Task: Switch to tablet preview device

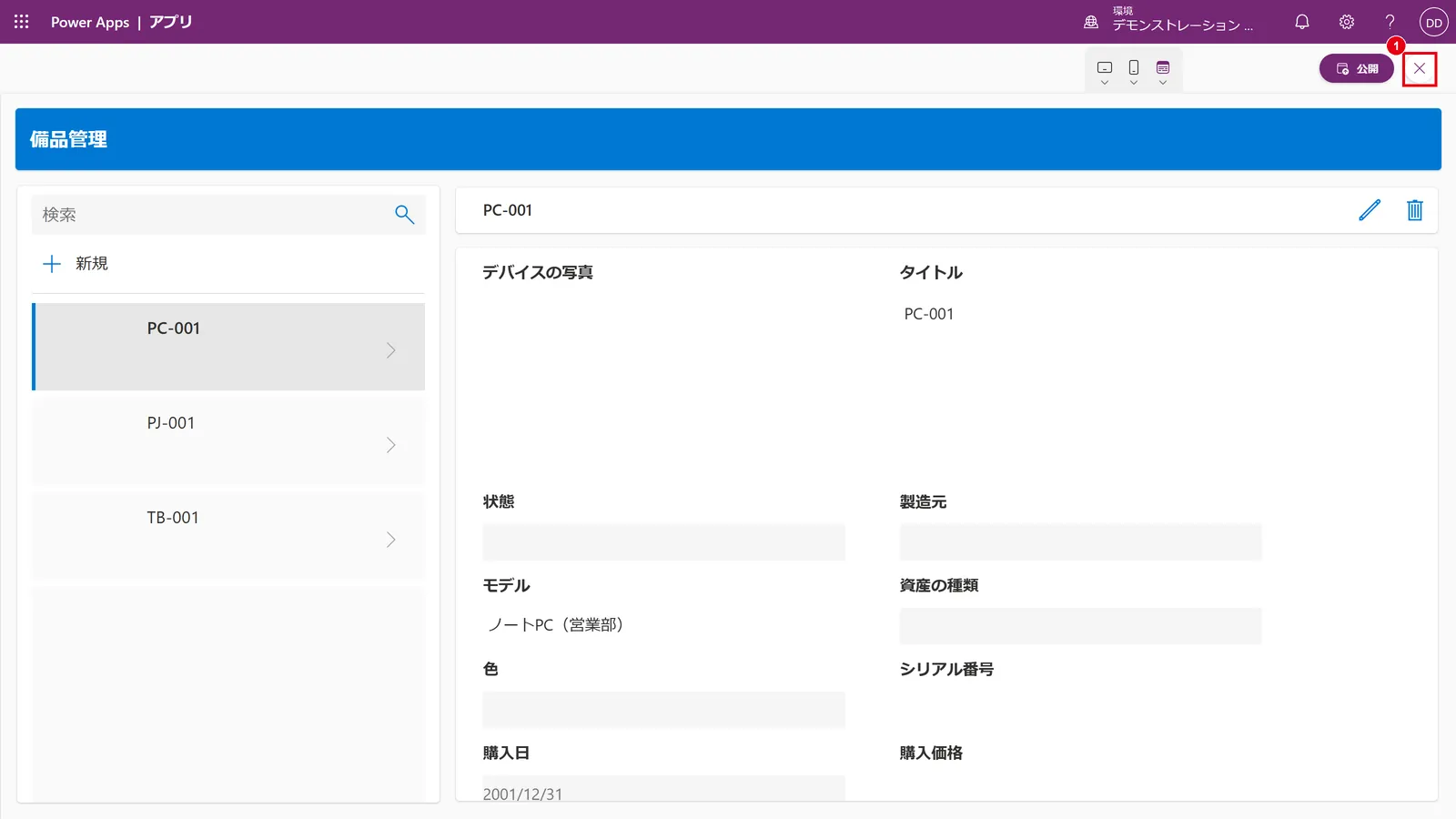Action: 1105,67
